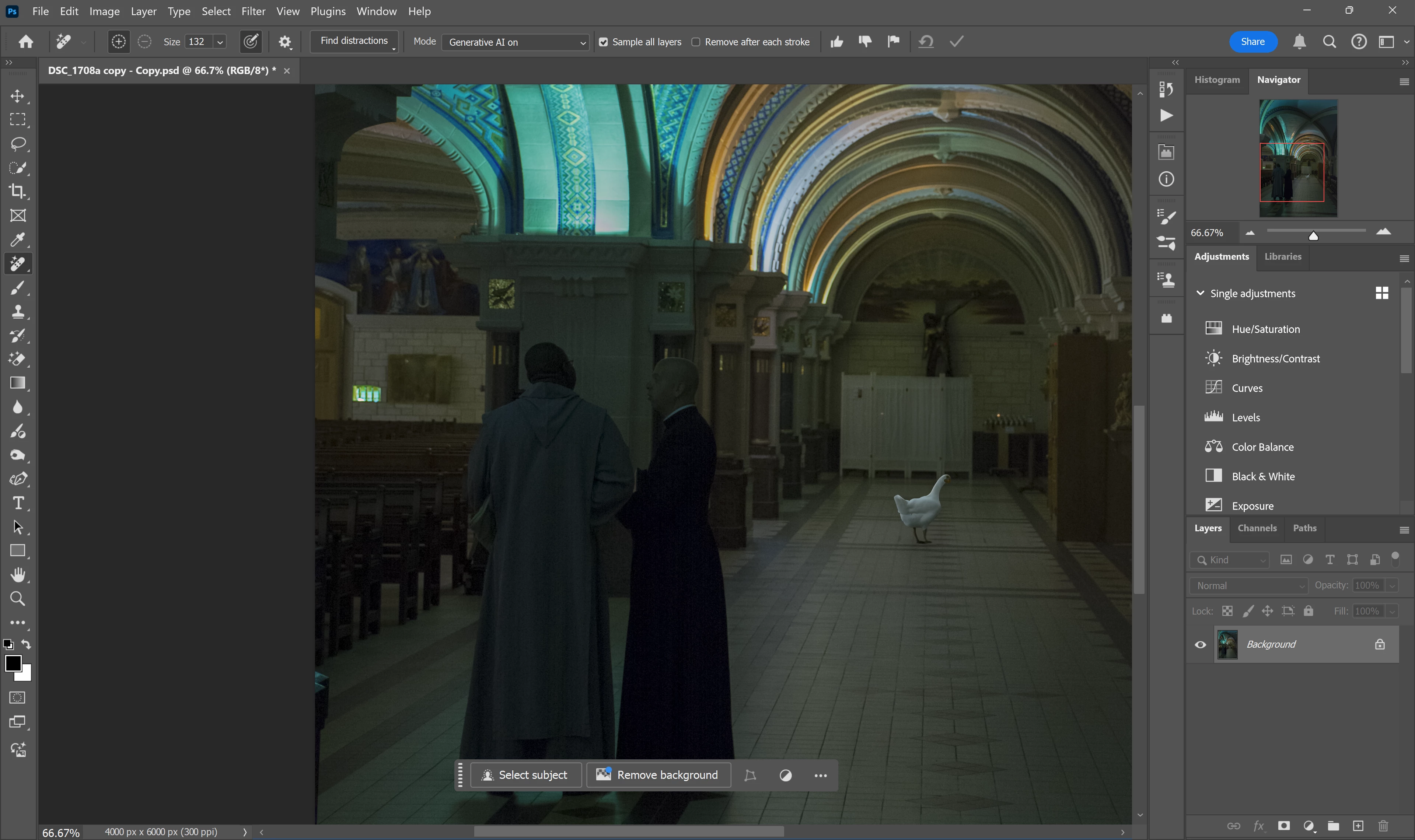Switch to the Channels tab
This screenshot has height=840, width=1415.
click(1257, 528)
